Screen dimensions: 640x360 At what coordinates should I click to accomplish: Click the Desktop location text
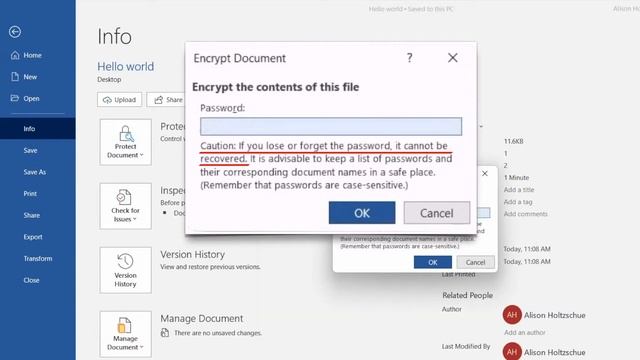pyautogui.click(x=109, y=80)
